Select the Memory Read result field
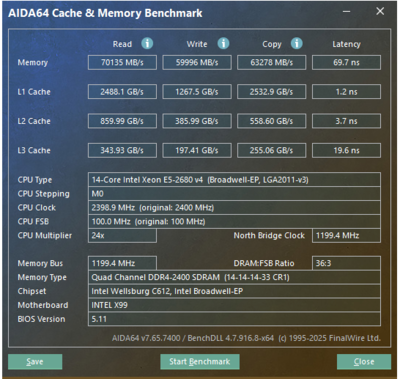 [x=122, y=62]
